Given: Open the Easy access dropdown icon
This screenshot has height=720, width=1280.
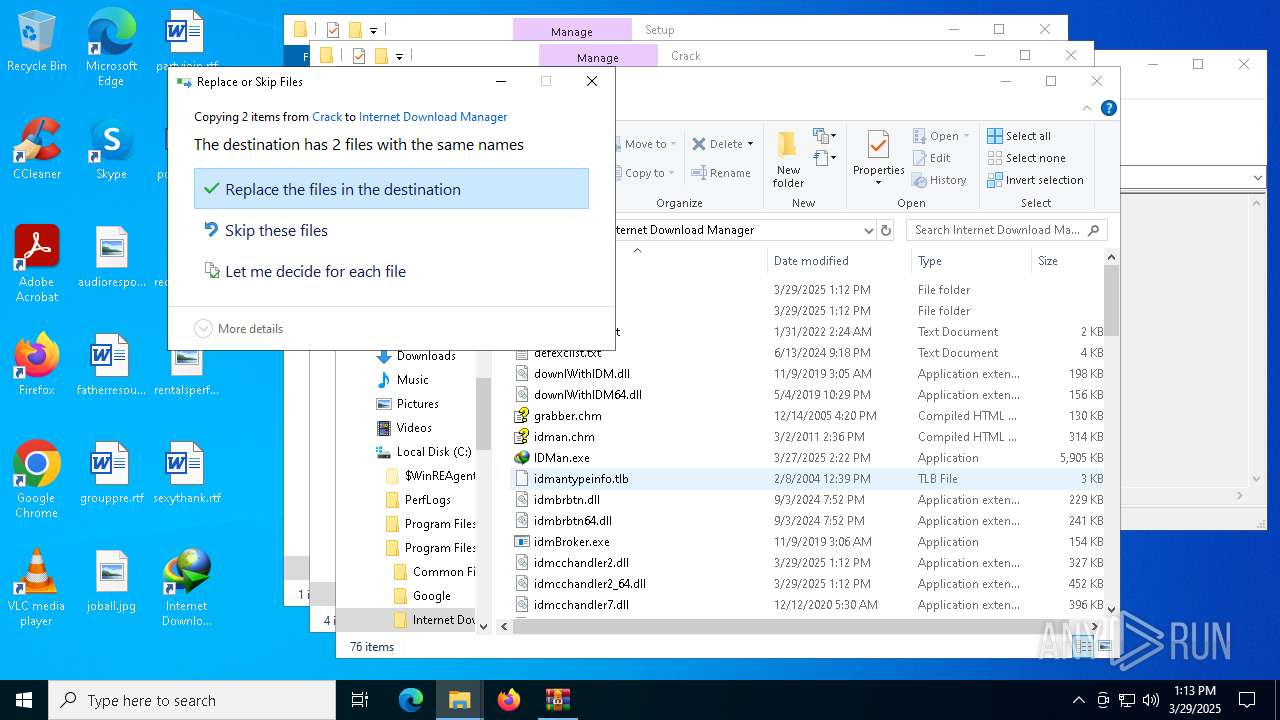Looking at the screenshot, I should click(x=825, y=158).
